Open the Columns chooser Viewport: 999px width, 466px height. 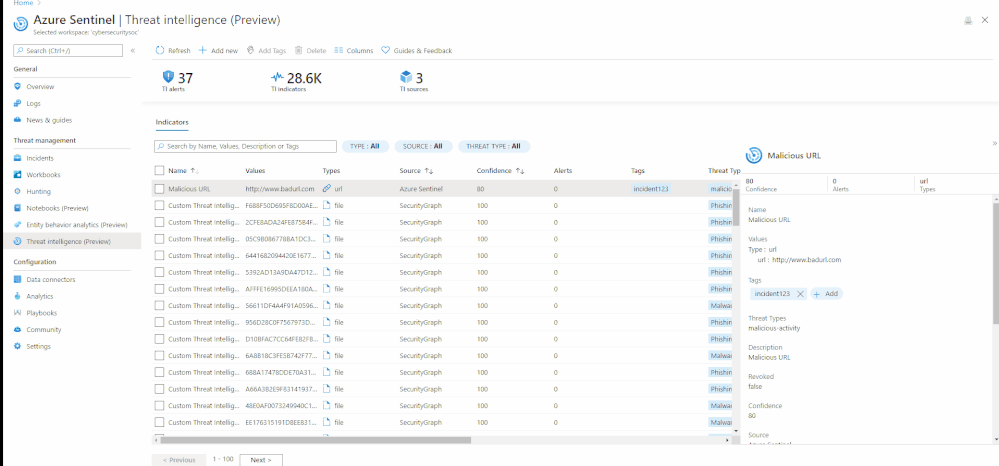coord(354,50)
